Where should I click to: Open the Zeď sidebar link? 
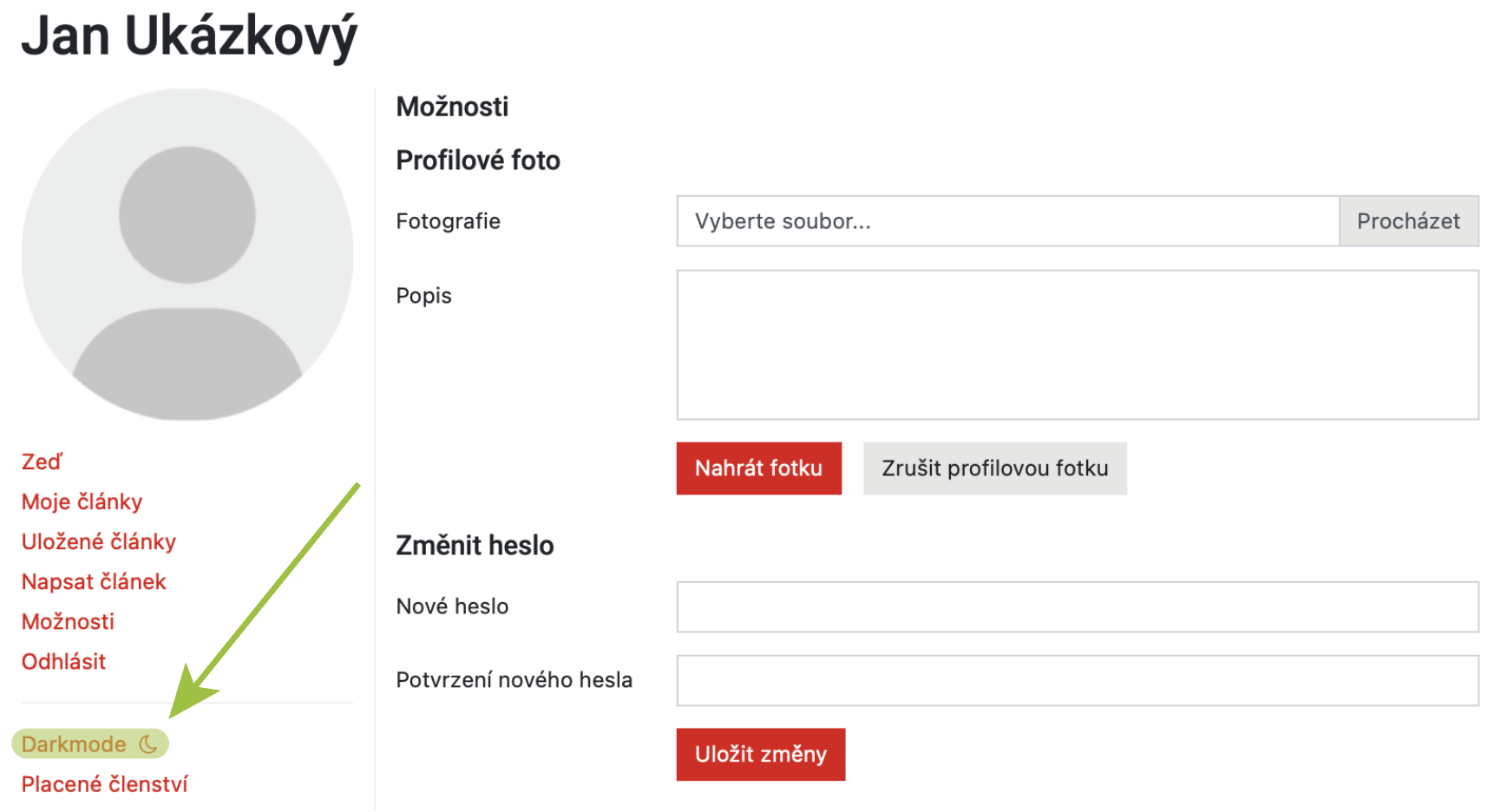pos(42,462)
